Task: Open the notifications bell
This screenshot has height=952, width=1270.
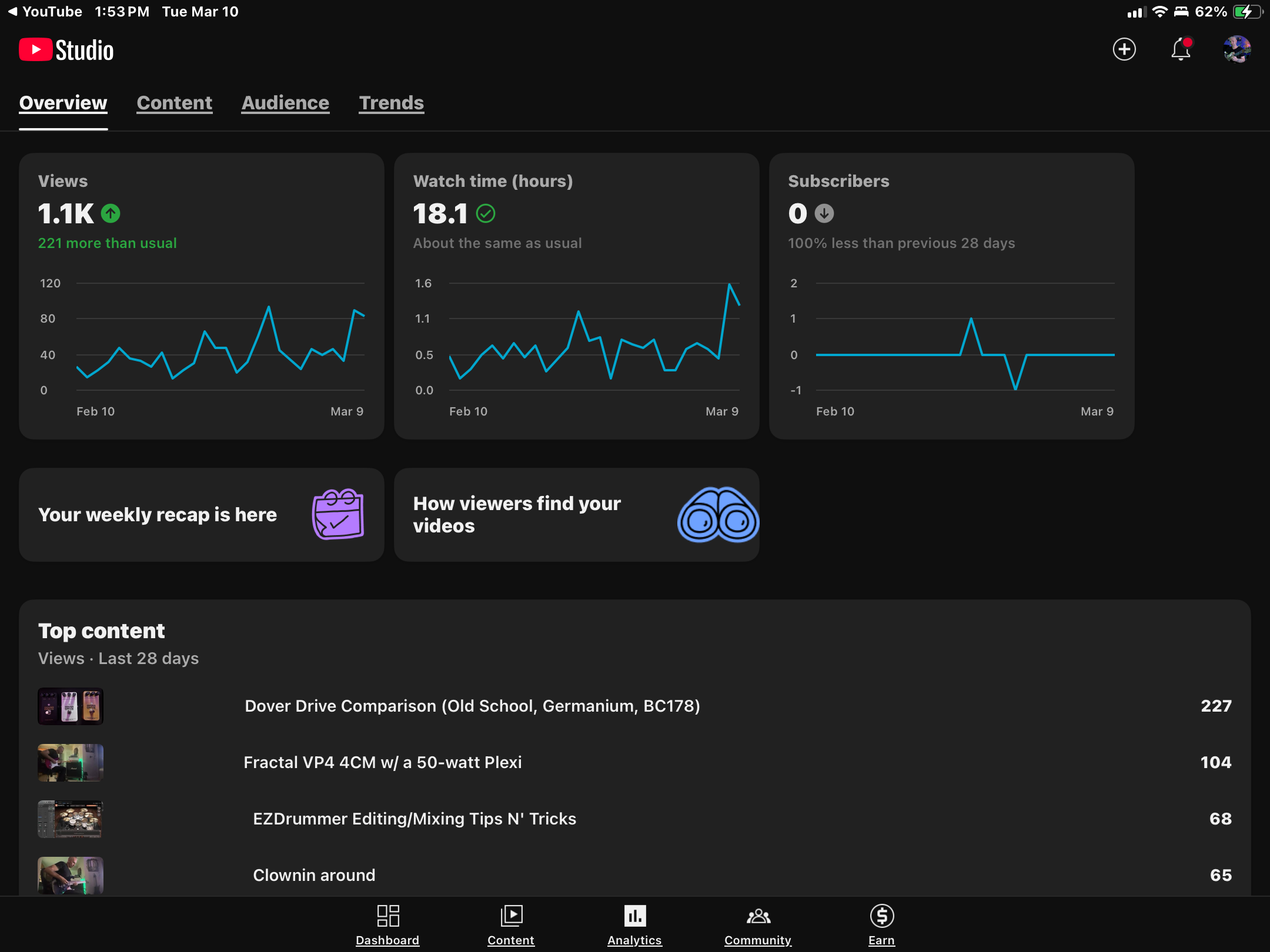Action: click(x=1181, y=49)
